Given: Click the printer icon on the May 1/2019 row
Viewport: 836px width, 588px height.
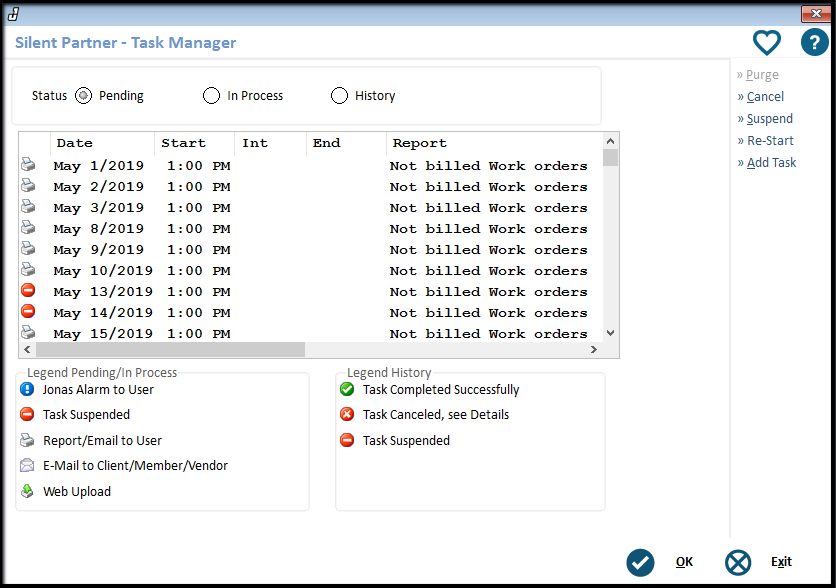Looking at the screenshot, I should point(28,165).
